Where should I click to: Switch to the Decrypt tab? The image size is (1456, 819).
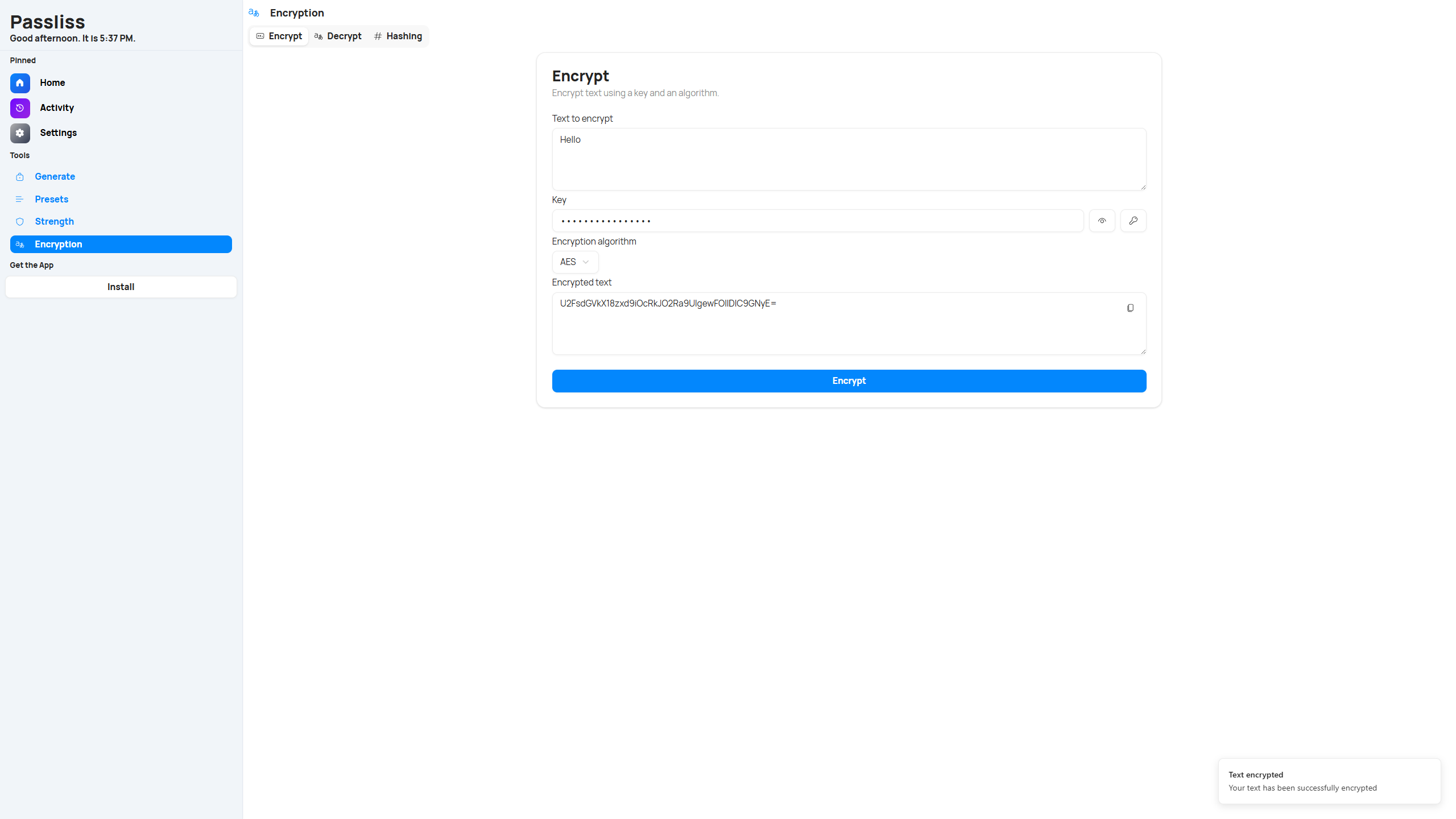[x=338, y=36]
